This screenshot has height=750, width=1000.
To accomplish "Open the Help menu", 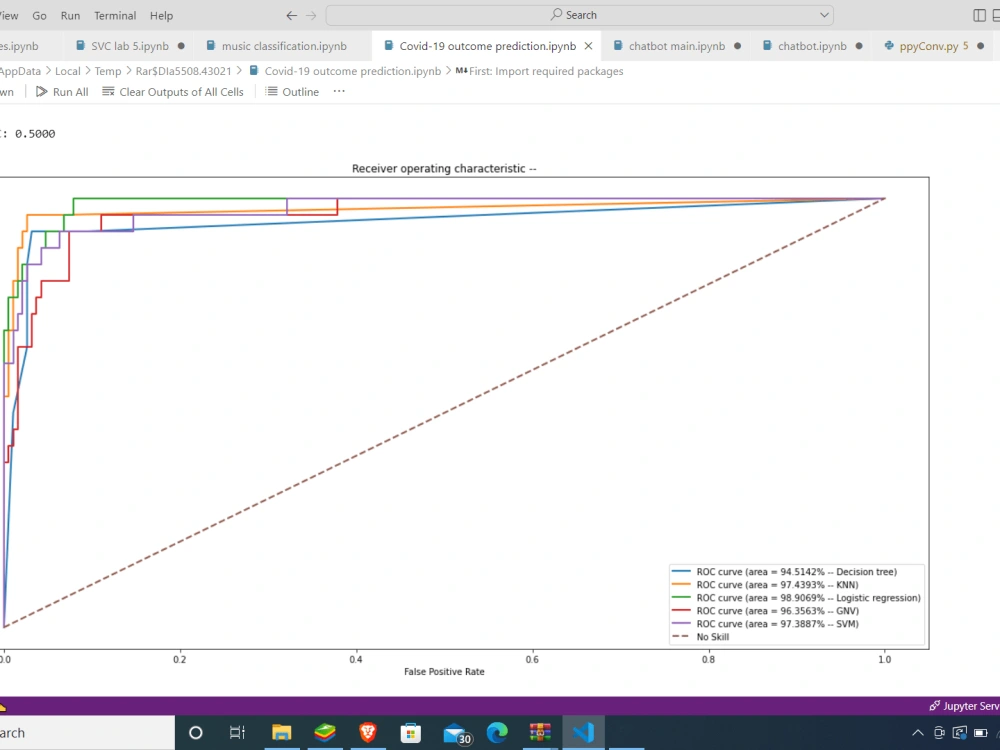I will 161,15.
